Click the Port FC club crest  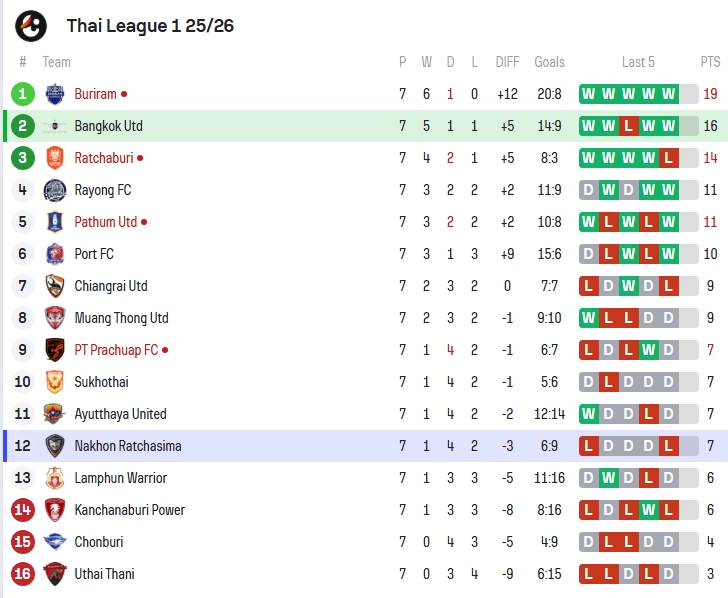pyautogui.click(x=54, y=254)
